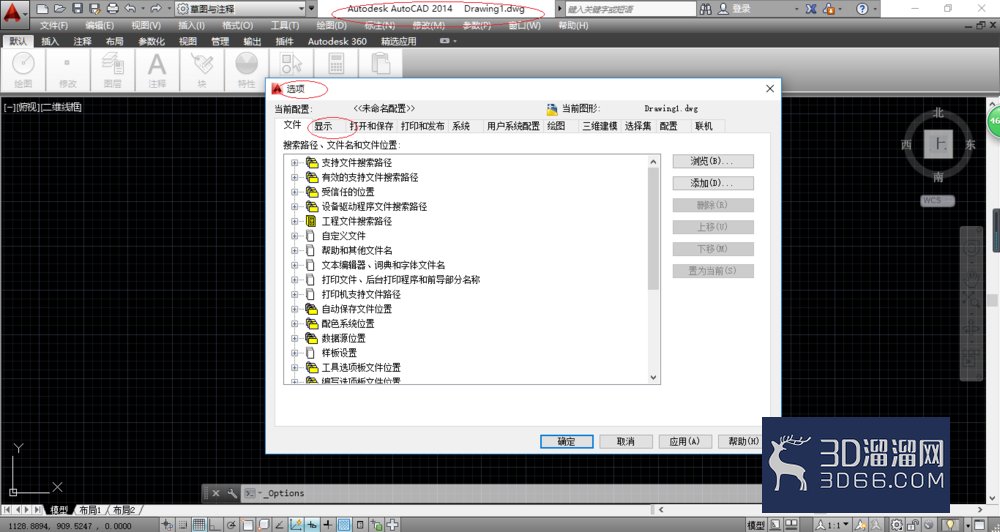1000x532 pixels.
Task: Click the binoculars search icon
Action: (705, 9)
